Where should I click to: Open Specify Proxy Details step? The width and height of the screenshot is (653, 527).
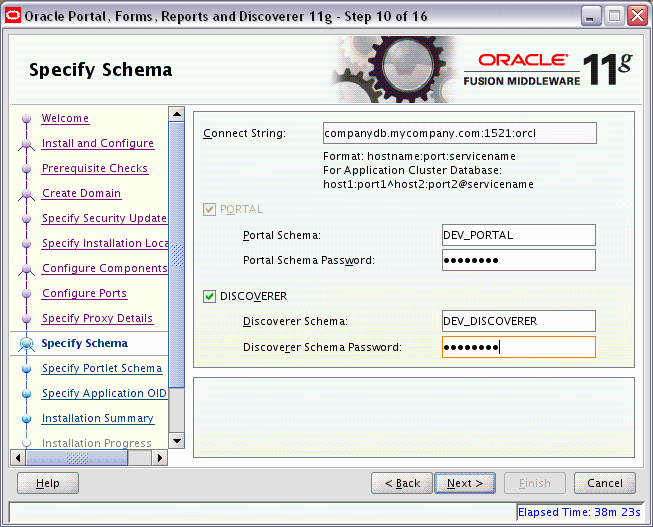(97, 318)
